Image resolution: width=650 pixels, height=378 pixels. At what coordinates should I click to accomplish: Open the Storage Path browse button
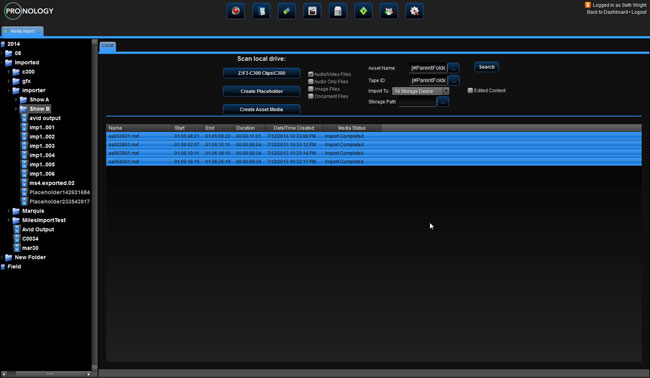pos(443,102)
